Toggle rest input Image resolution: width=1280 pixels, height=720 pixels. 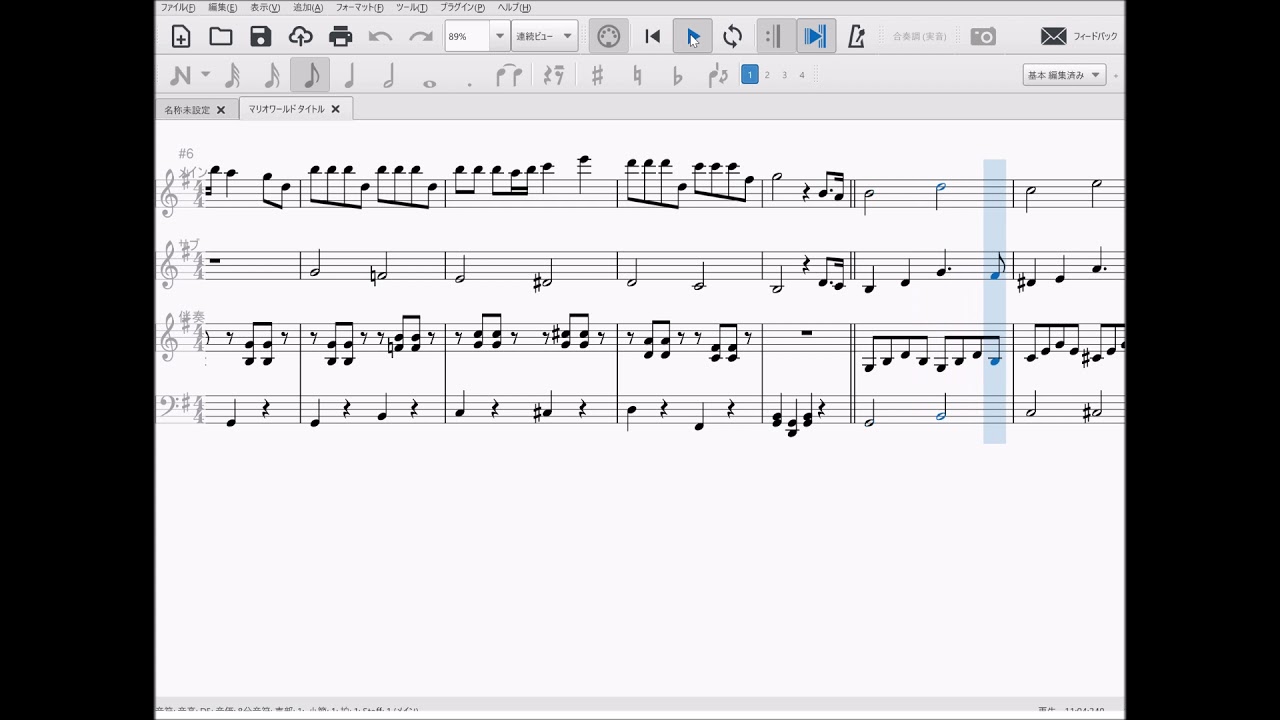coord(553,75)
